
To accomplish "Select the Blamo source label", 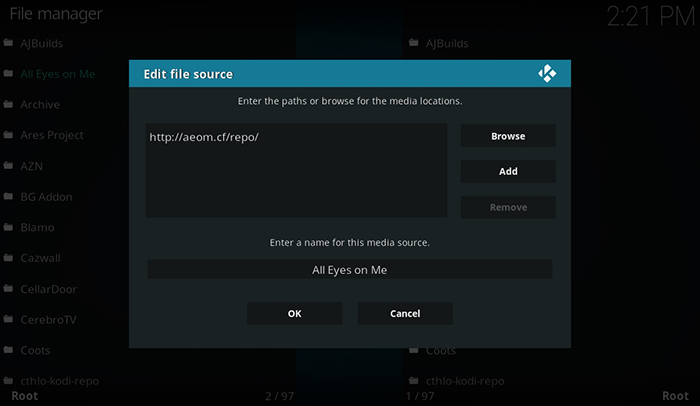I will [x=37, y=228].
